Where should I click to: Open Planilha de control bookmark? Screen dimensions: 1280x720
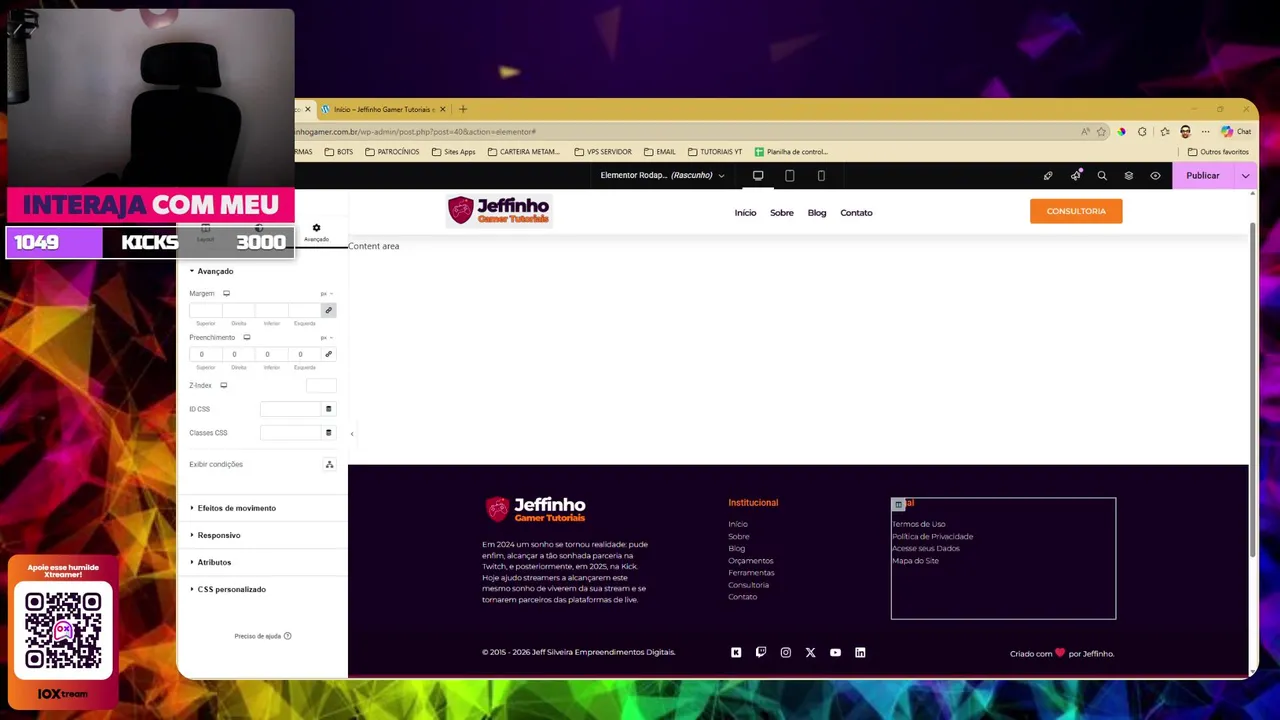tap(791, 152)
